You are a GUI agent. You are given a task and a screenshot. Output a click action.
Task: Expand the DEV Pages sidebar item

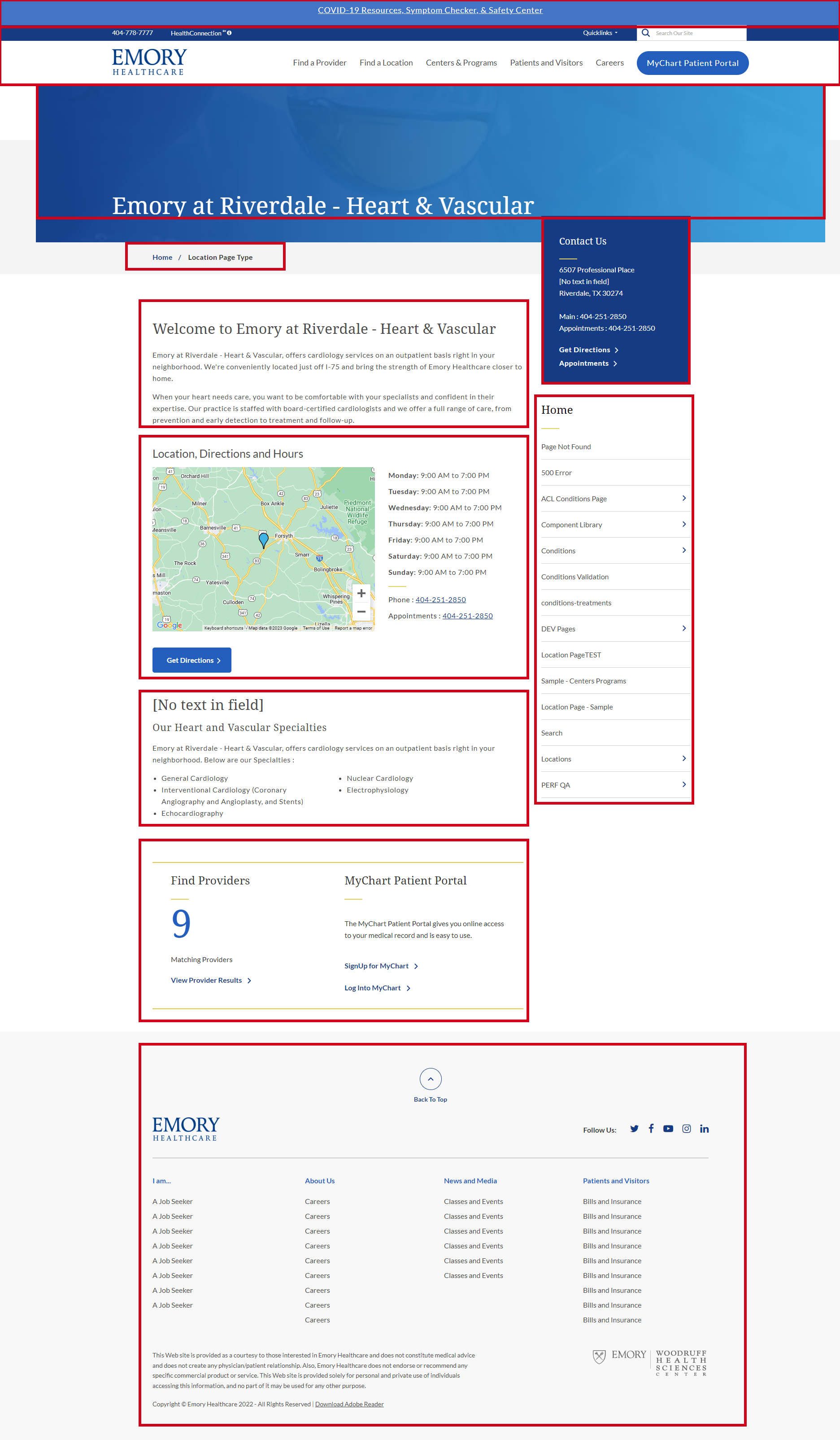(x=683, y=628)
